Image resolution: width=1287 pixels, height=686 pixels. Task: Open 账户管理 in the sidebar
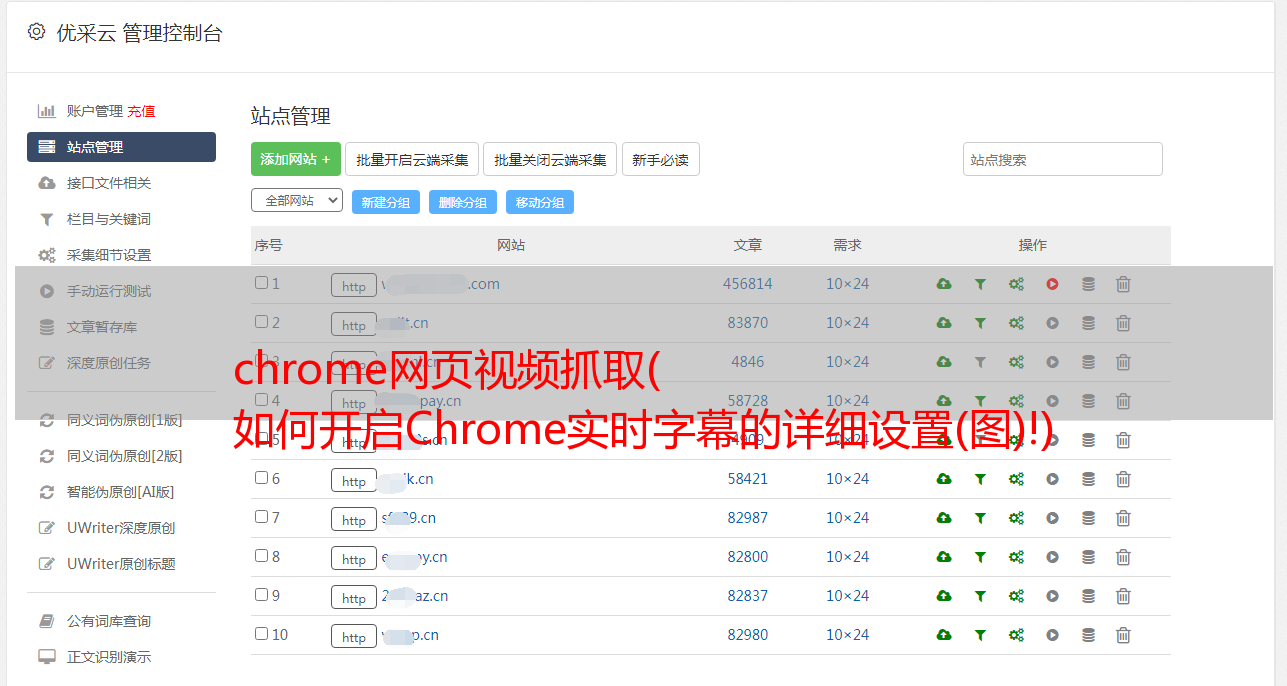point(94,111)
